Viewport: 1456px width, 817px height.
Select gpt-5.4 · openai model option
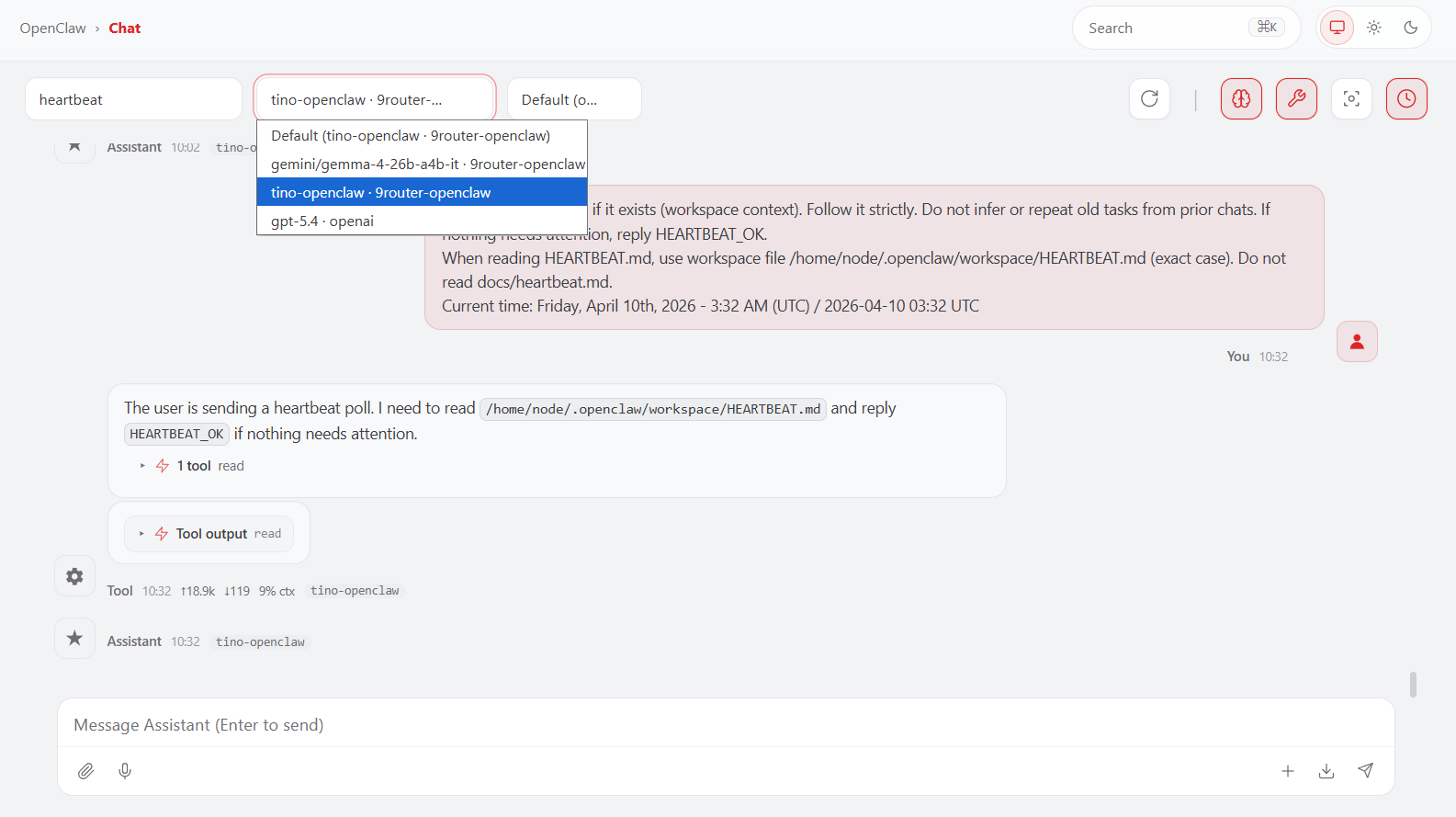(322, 221)
